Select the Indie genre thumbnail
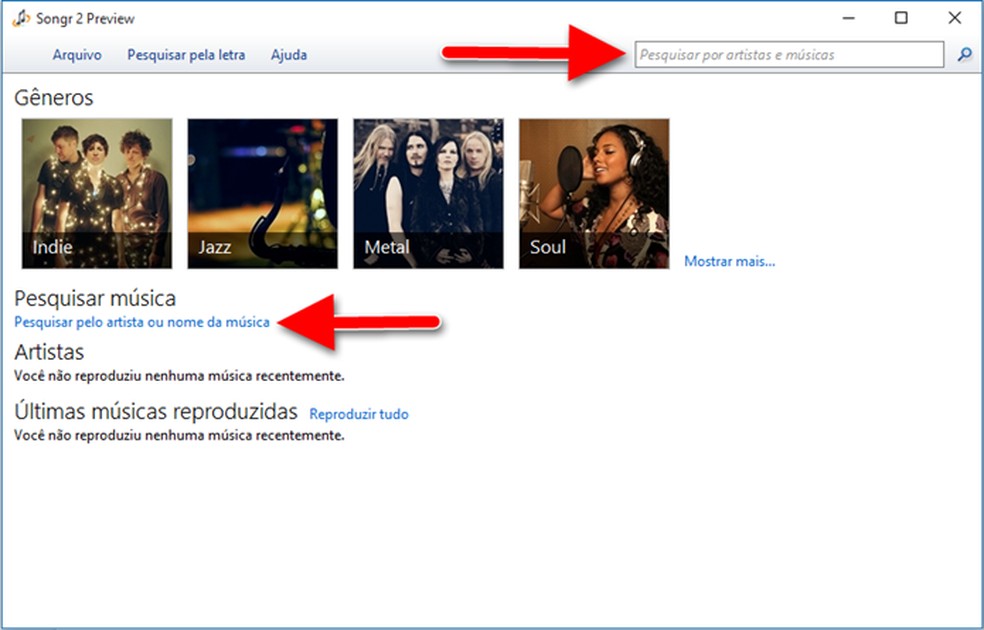 point(97,193)
